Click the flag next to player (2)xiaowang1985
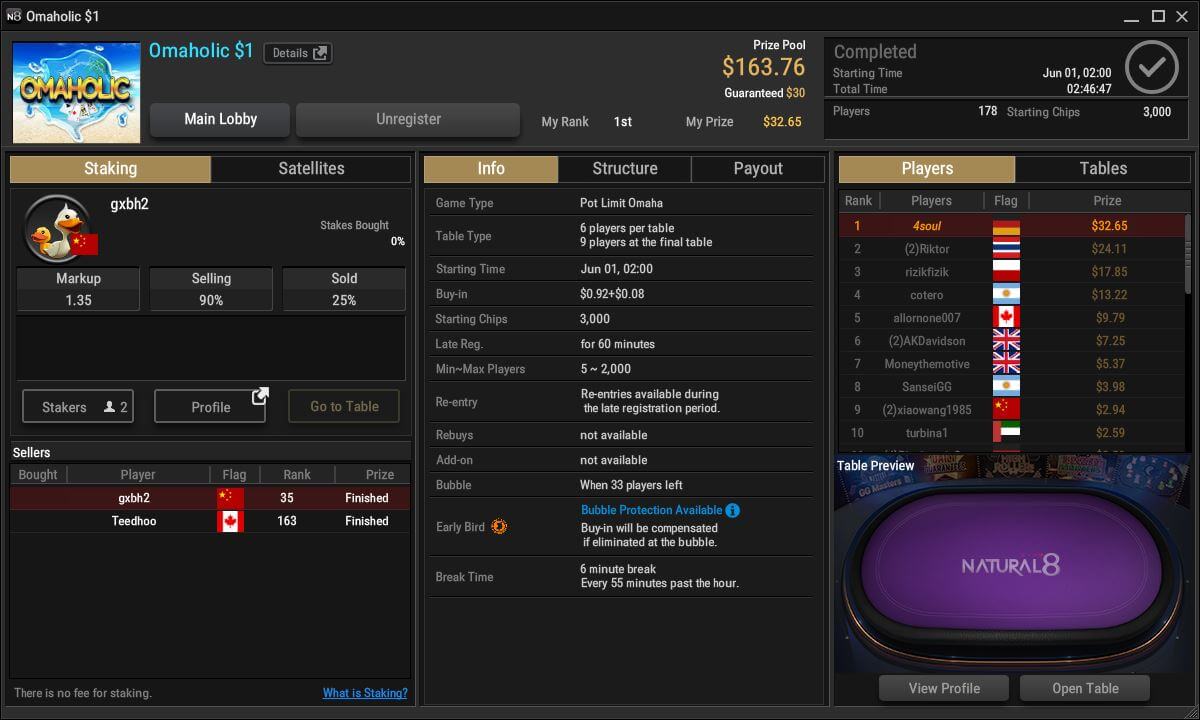Viewport: 1200px width, 720px height. click(1005, 410)
